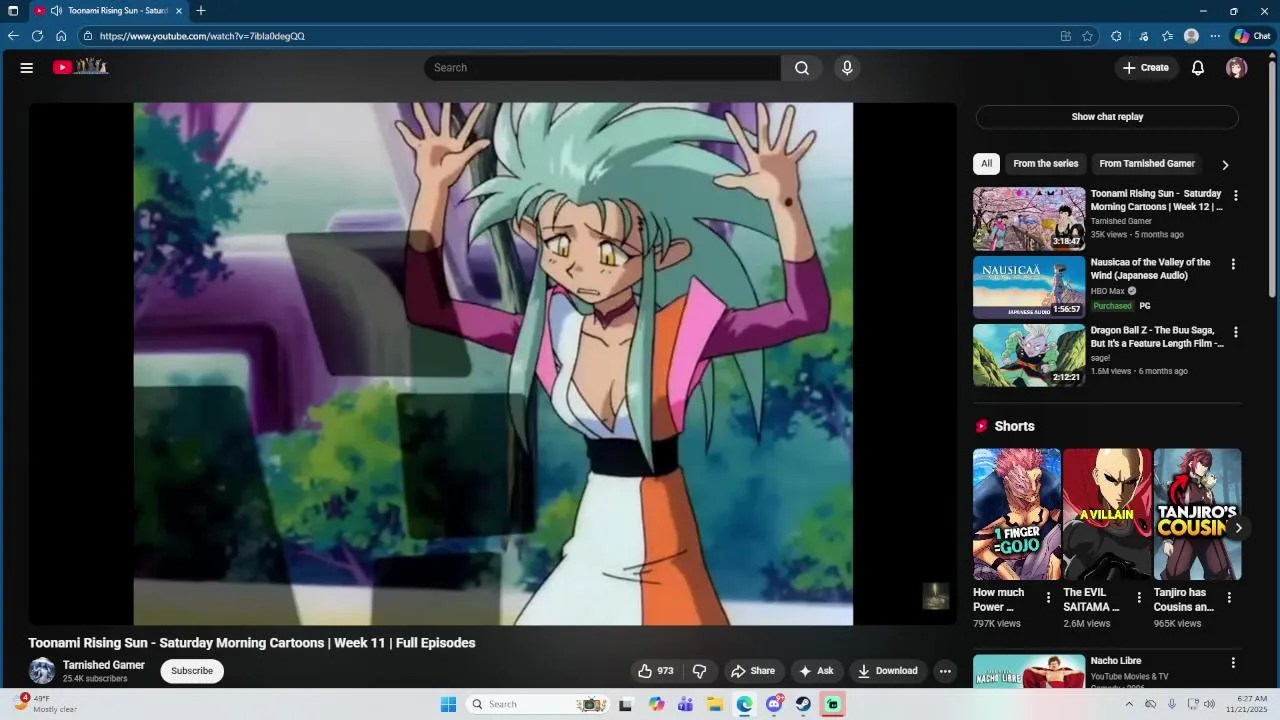The width and height of the screenshot is (1280, 720).
Task: Click the Windows taskbar search box
Action: pyautogui.click(x=537, y=704)
